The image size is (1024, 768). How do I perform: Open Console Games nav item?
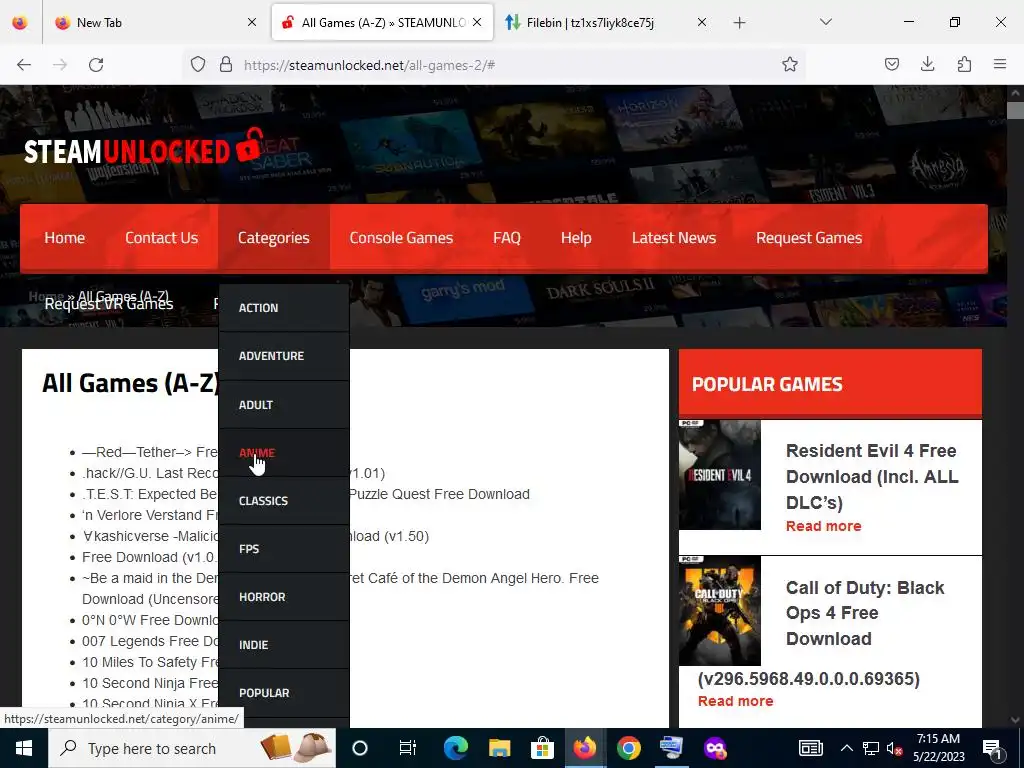[401, 238]
